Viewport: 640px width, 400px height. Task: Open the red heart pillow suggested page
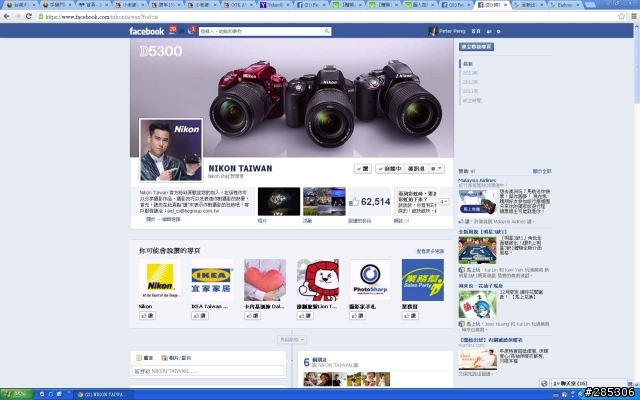264,280
